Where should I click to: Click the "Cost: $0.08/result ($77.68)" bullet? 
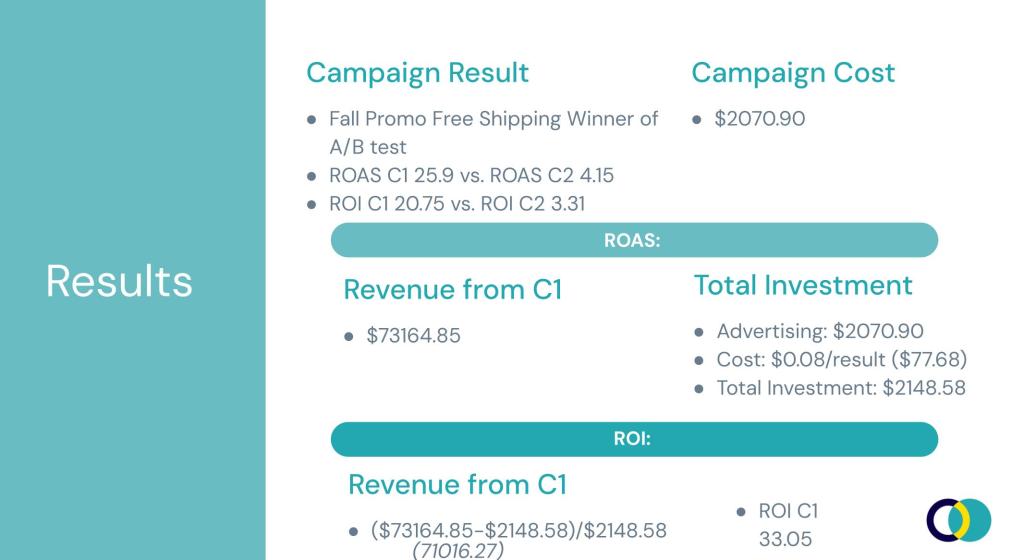tap(841, 359)
